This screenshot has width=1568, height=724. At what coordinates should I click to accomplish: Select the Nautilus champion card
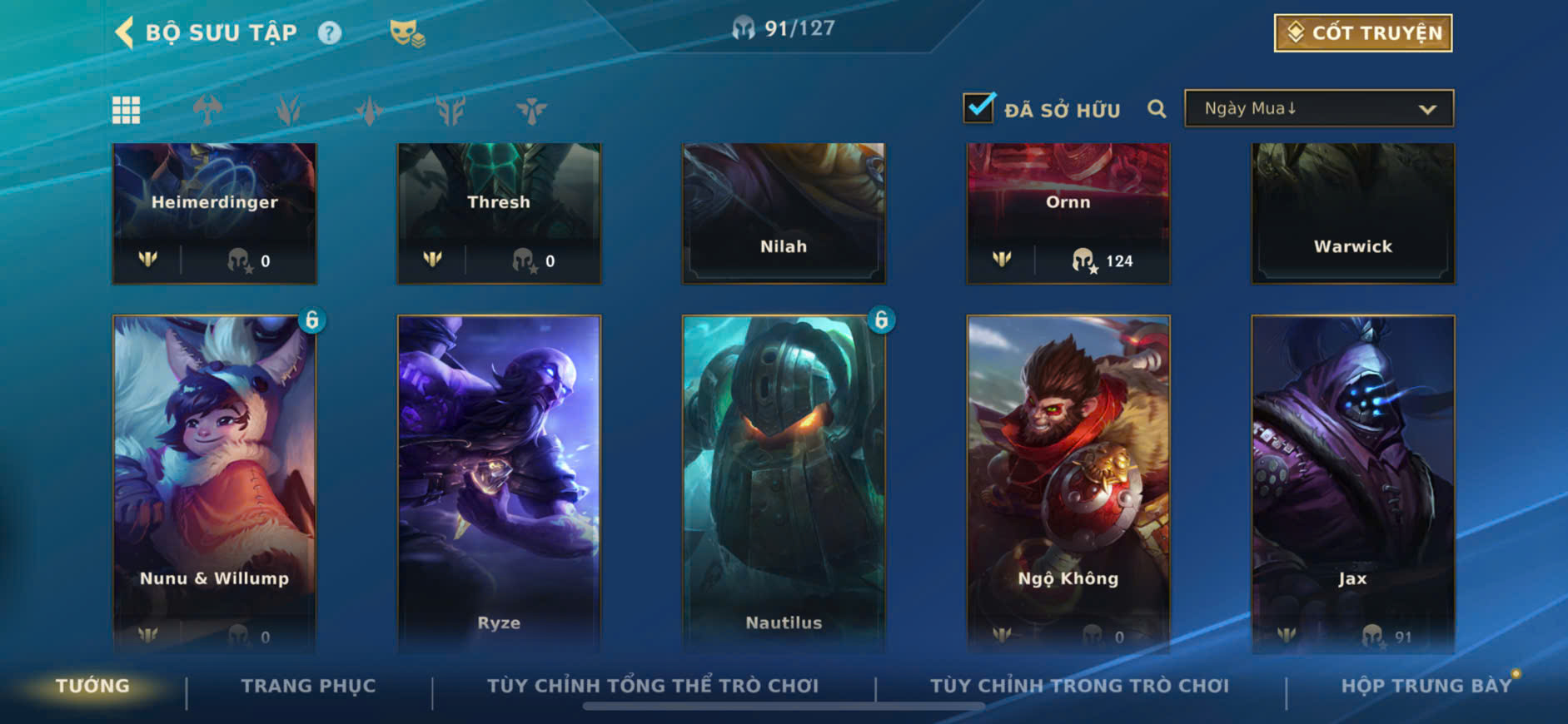(784, 483)
